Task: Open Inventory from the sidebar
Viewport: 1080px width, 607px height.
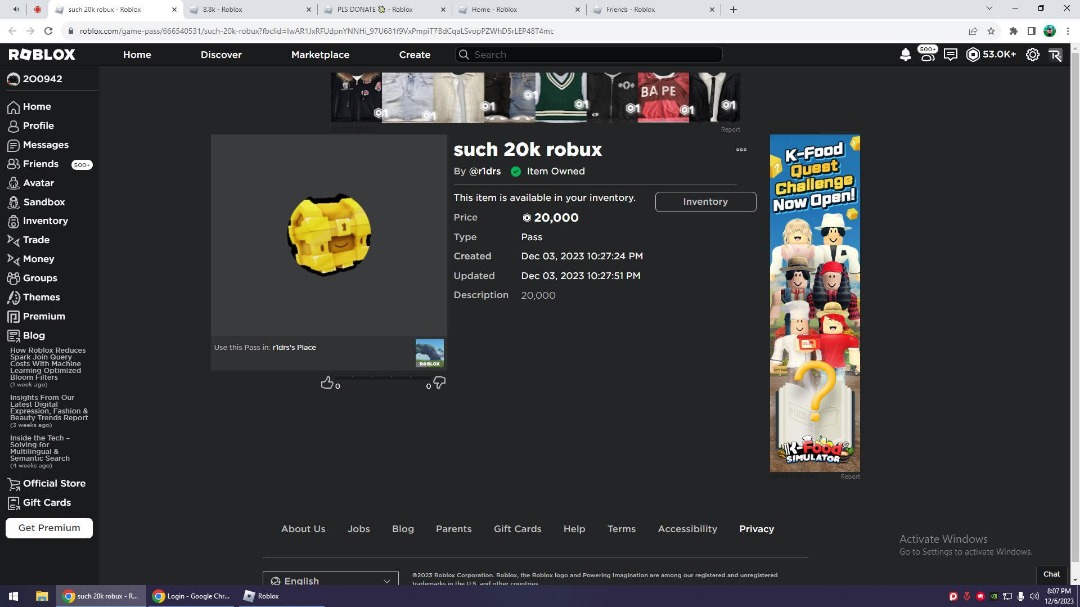Action: pyautogui.click(x=45, y=220)
